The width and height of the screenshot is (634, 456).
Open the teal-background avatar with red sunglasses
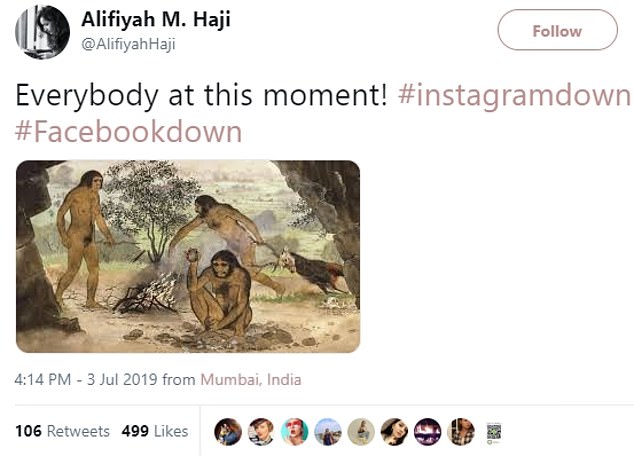tap(295, 431)
